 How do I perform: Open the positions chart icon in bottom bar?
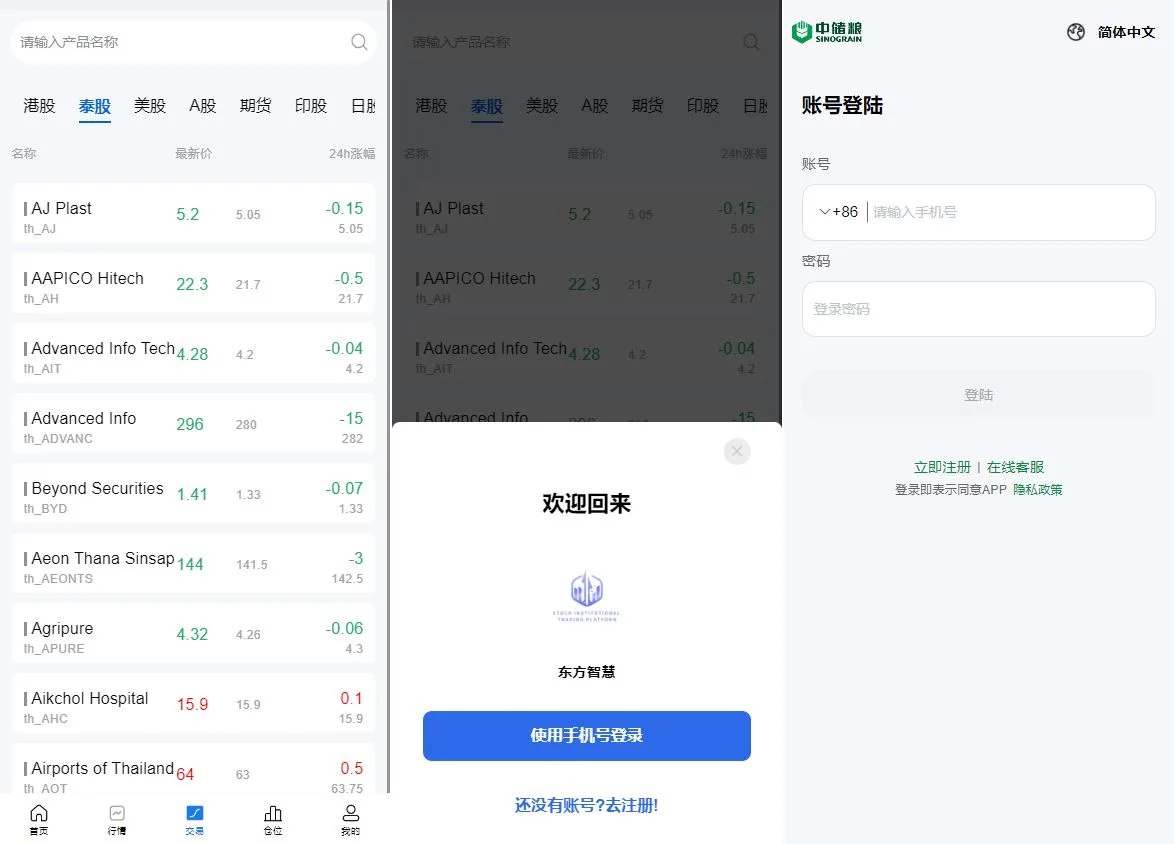pos(273,819)
